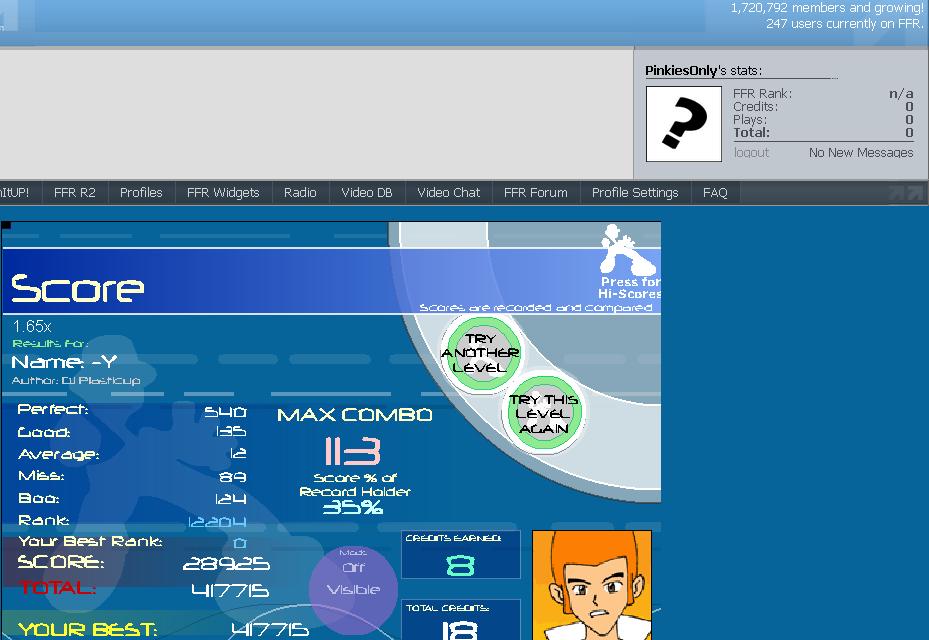
Task: Choose Try Another Level circle button
Action: pos(482,353)
